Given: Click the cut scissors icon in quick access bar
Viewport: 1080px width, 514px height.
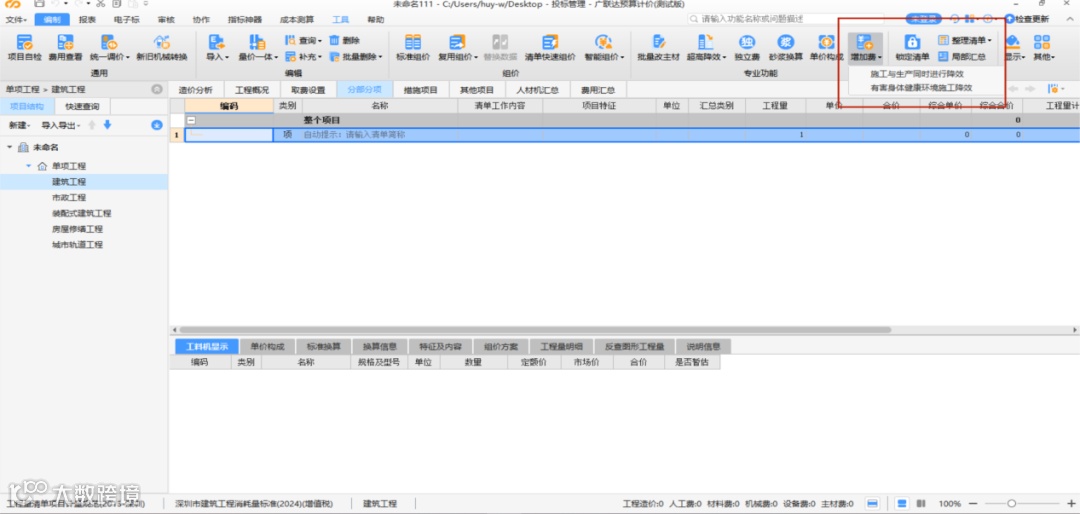Looking at the screenshot, I should click(x=101, y=4).
